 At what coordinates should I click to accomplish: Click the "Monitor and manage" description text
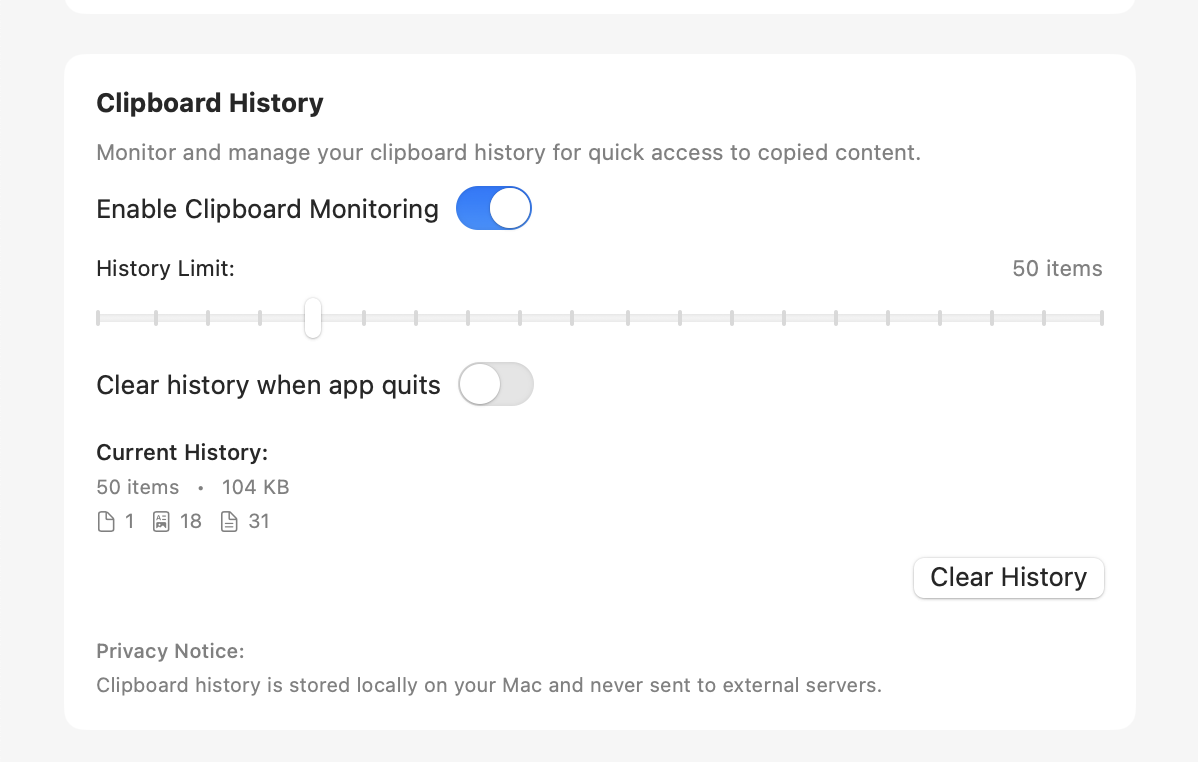tap(508, 153)
